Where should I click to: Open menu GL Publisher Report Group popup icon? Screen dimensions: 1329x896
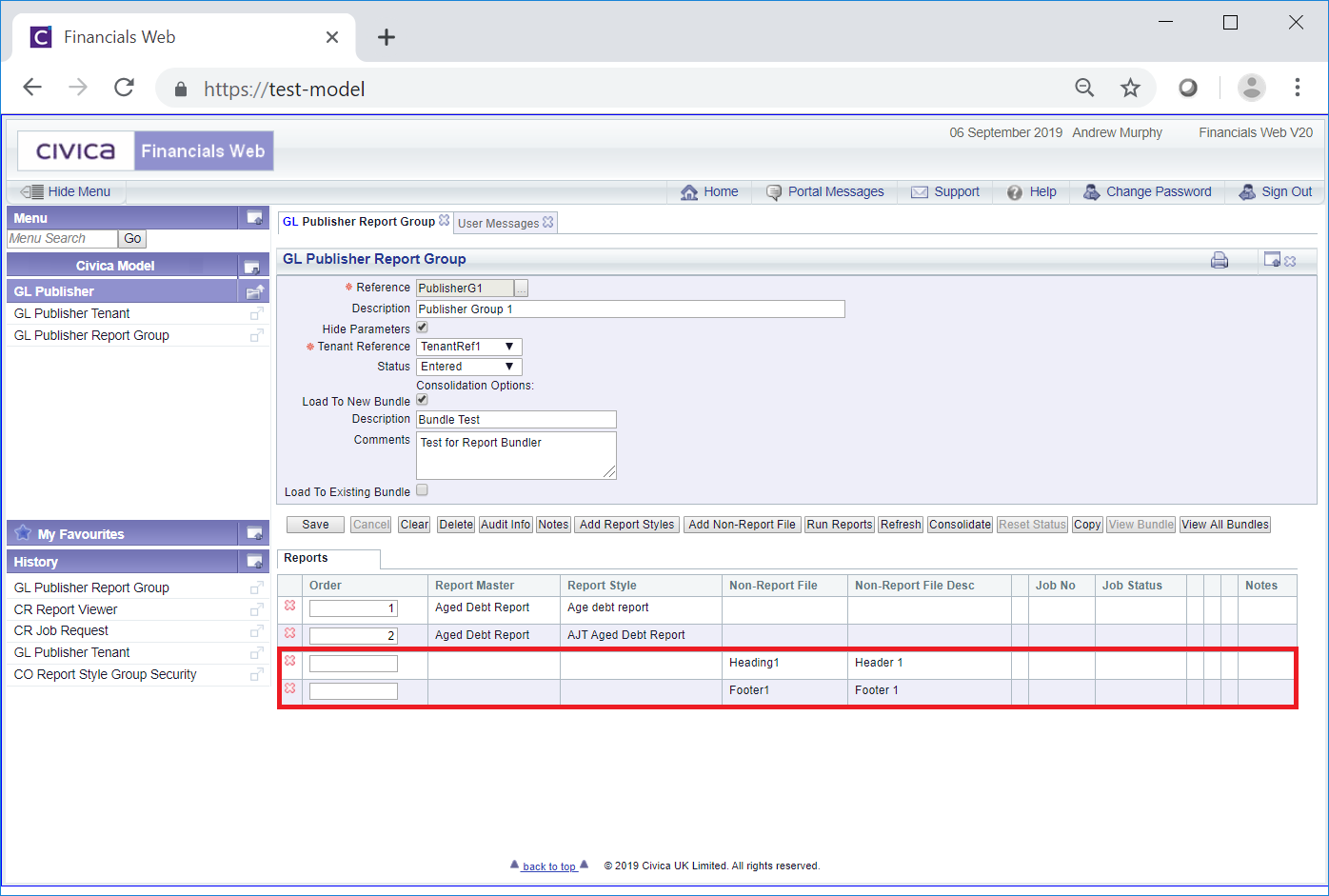point(256,335)
